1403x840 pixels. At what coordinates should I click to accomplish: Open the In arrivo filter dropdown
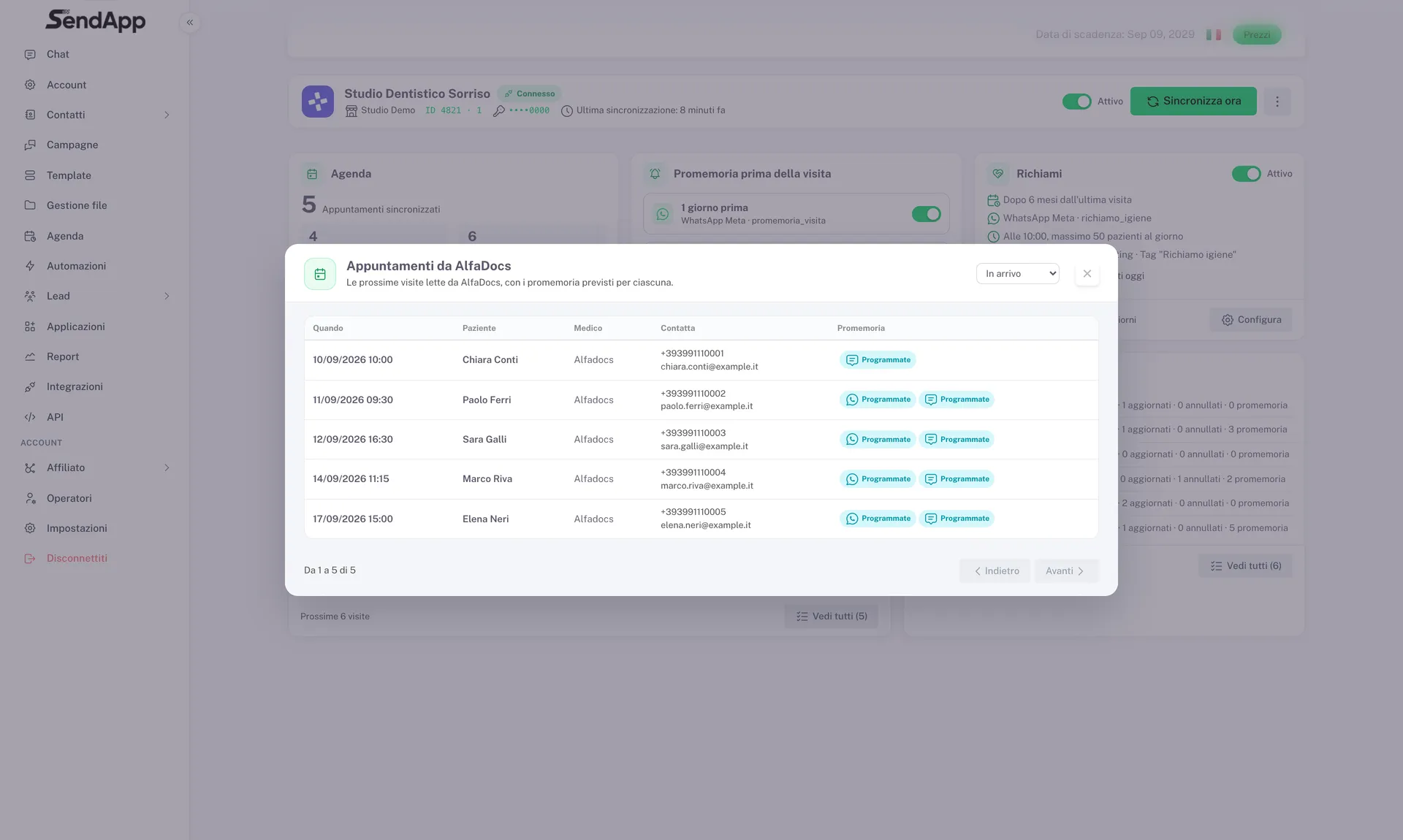point(1018,274)
